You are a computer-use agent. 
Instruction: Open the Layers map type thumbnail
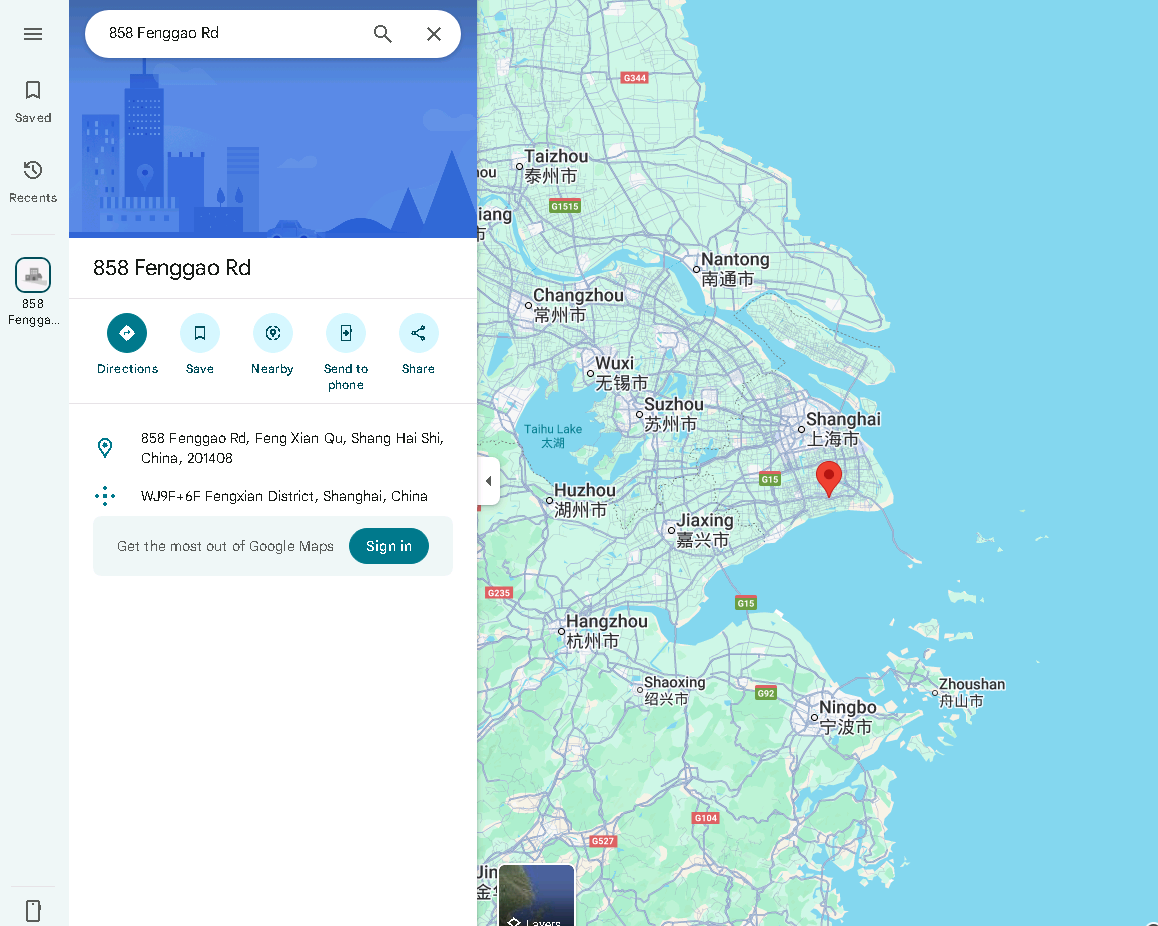click(x=537, y=895)
